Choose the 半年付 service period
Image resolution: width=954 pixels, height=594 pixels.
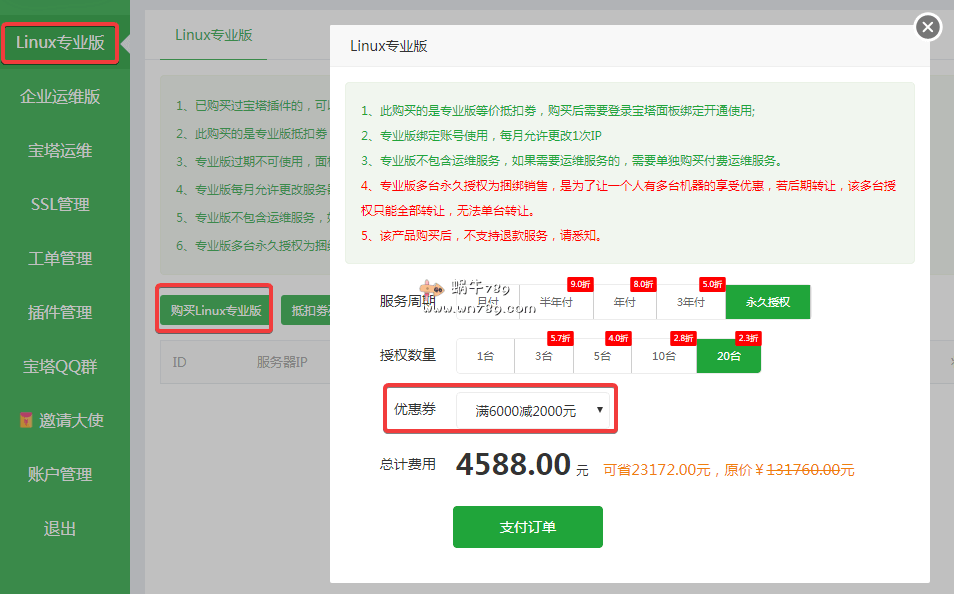(557, 301)
